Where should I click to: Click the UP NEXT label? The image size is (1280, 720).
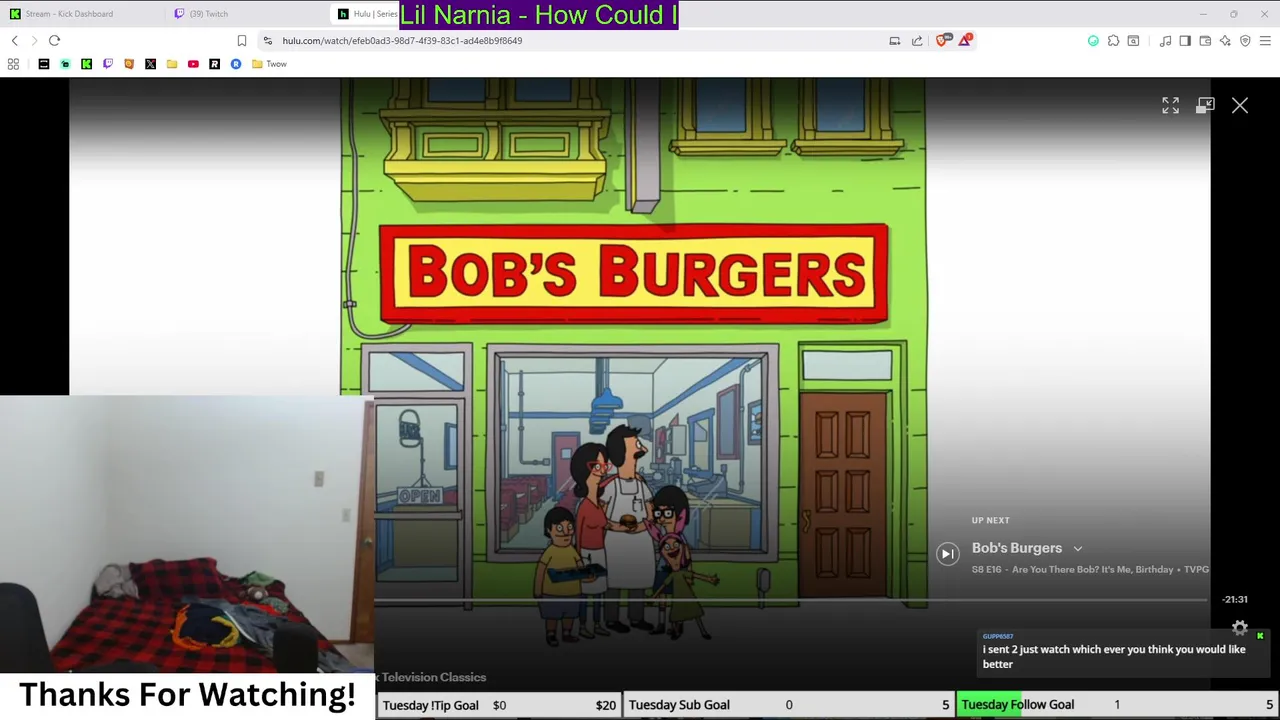[990, 520]
